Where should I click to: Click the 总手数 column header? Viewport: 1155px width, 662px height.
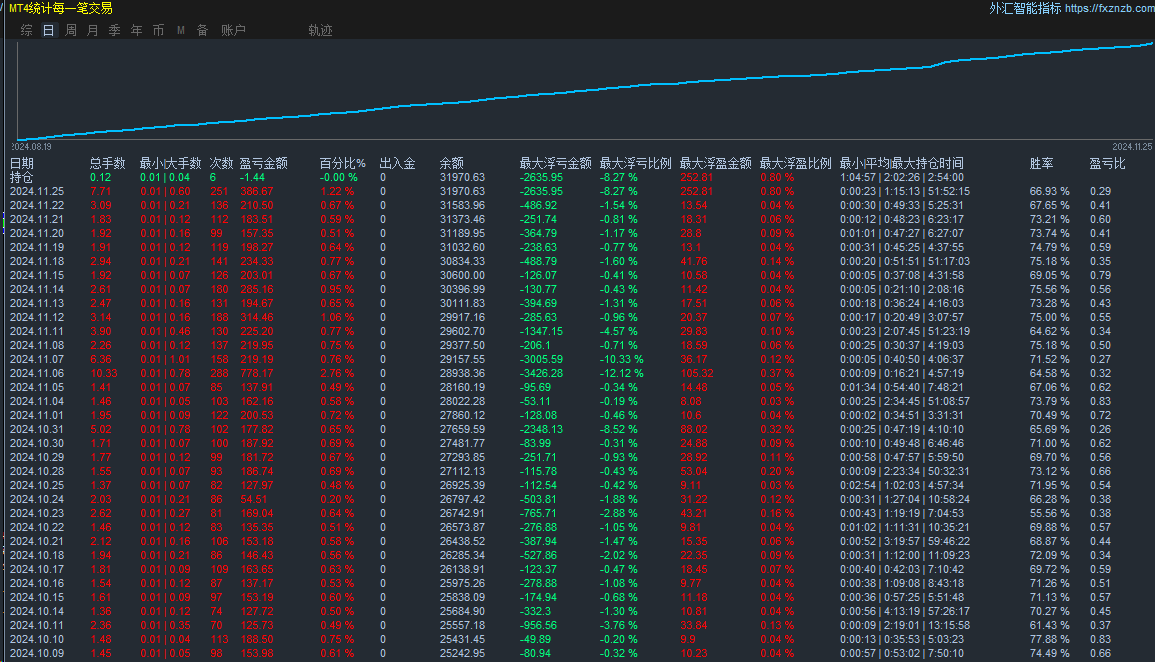coord(108,163)
